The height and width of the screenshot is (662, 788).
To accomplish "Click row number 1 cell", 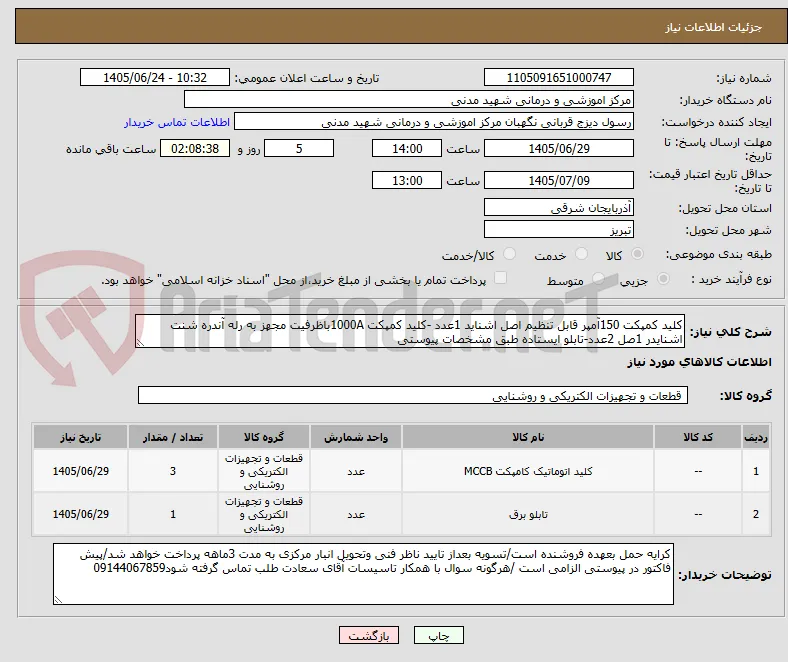I will point(756,471).
